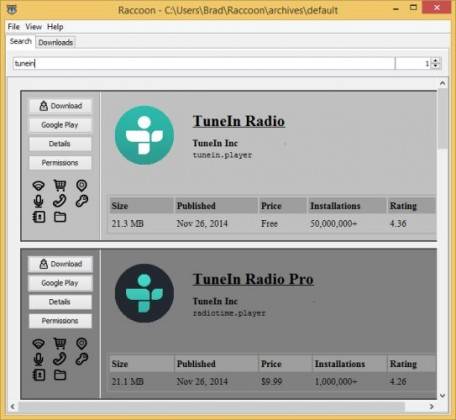Open TuneIn Radio Pro on Google Play

(60, 283)
